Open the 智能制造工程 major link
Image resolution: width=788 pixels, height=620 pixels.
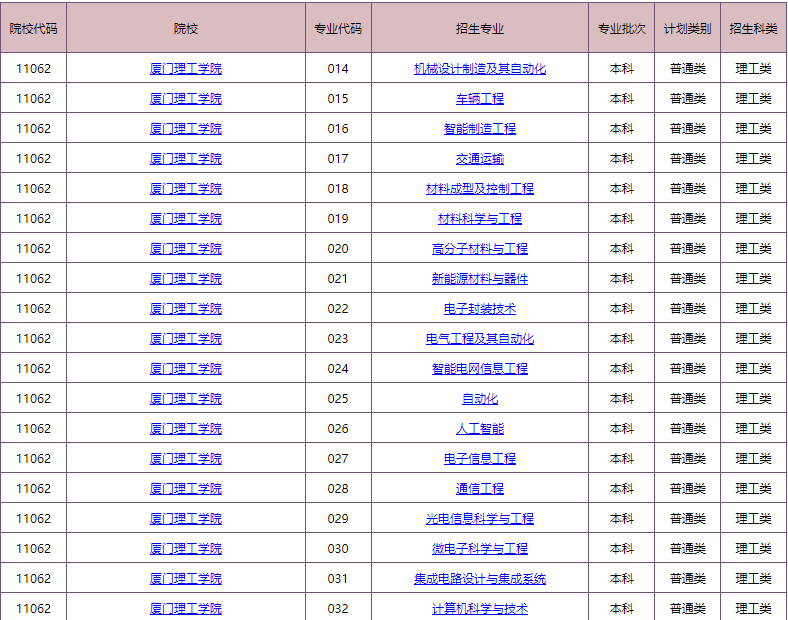[479, 129]
